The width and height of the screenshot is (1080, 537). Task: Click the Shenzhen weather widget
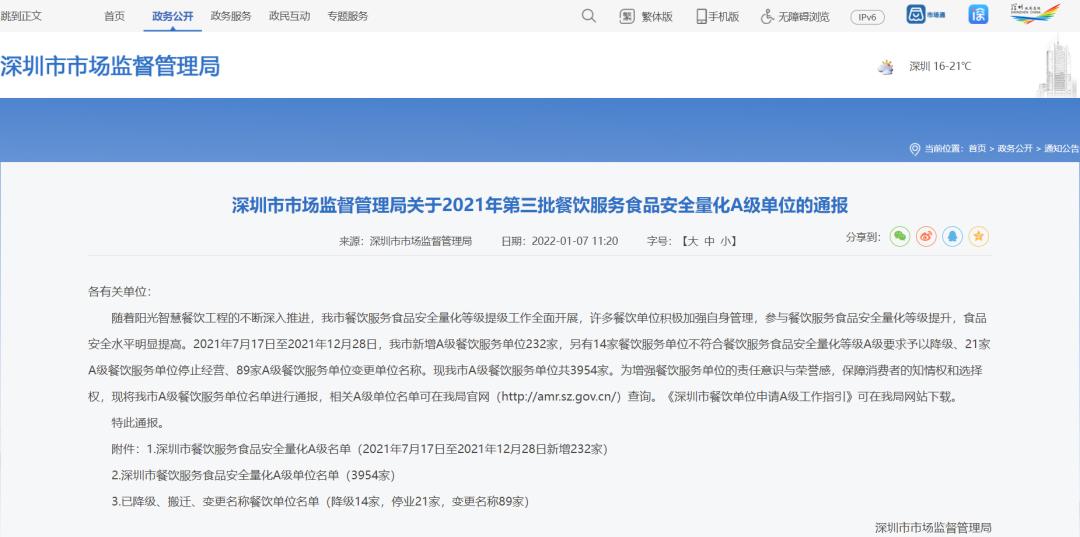click(925, 67)
